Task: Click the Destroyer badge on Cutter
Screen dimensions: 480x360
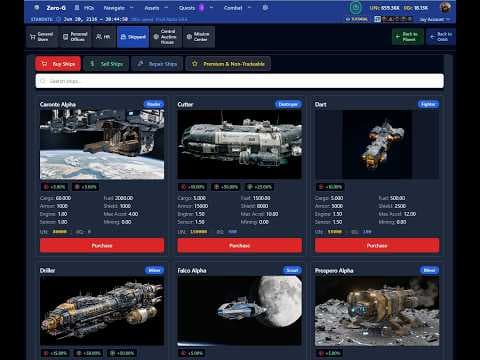Action: pyautogui.click(x=288, y=104)
